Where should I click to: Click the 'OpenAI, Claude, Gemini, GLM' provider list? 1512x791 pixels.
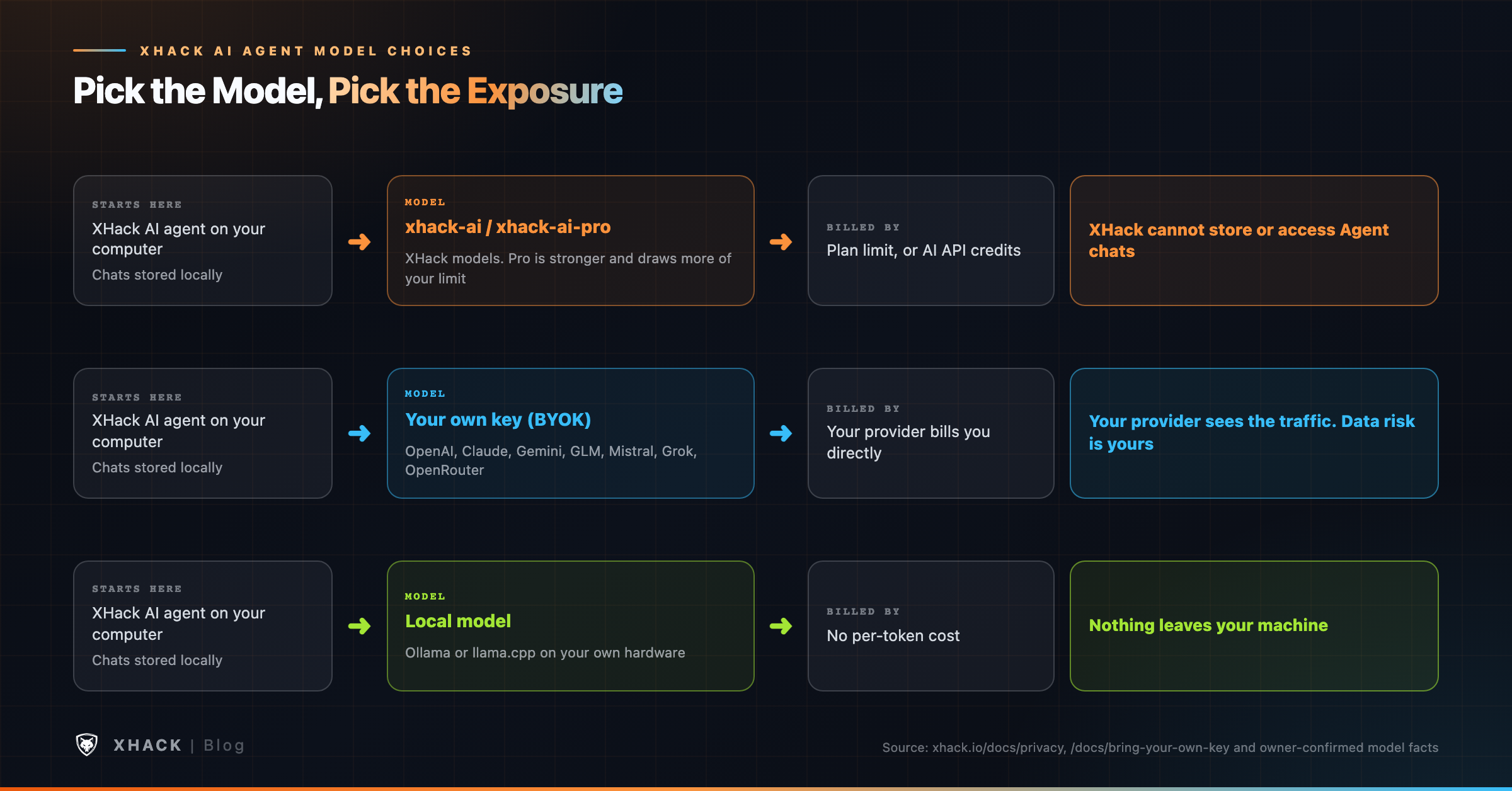click(551, 460)
